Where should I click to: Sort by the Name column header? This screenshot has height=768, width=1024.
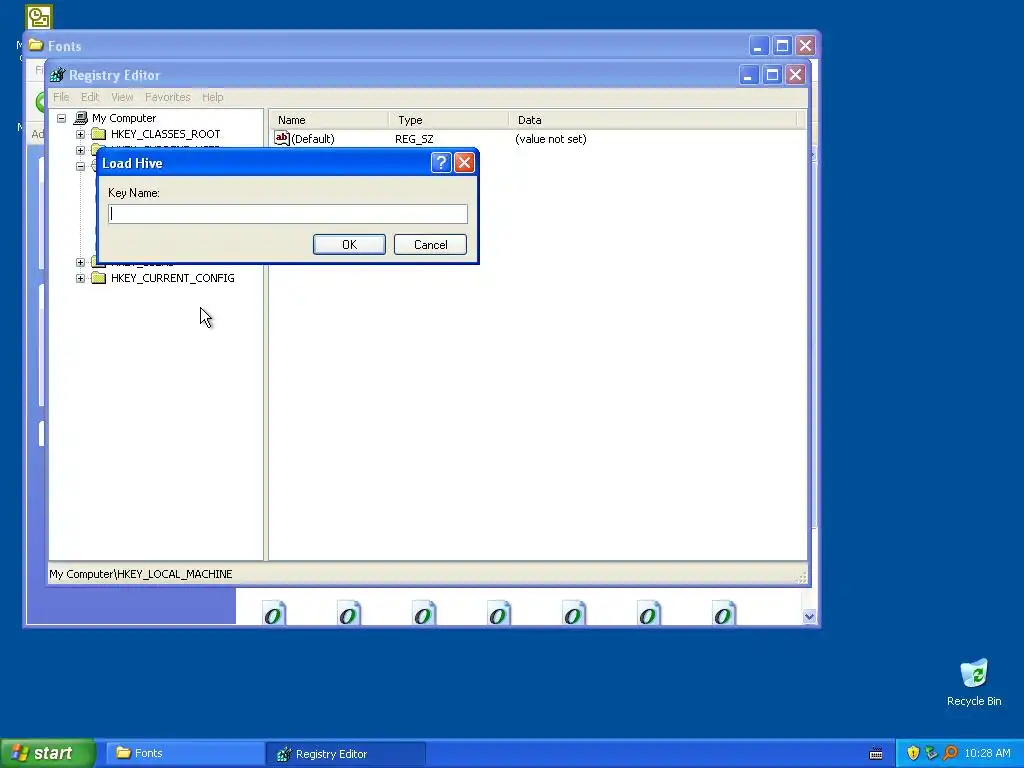[329, 120]
